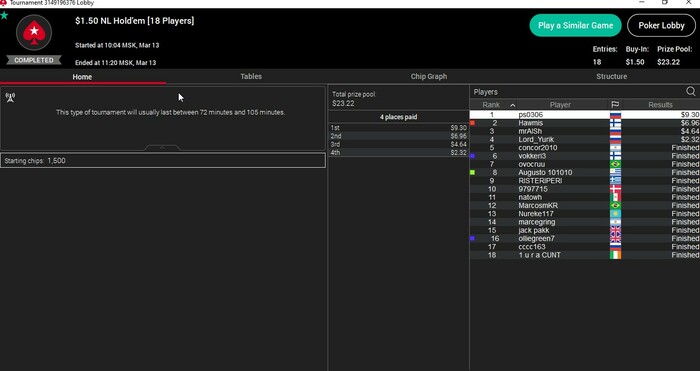Select player row marcegring
This screenshot has width=700, height=371.
[x=585, y=222]
